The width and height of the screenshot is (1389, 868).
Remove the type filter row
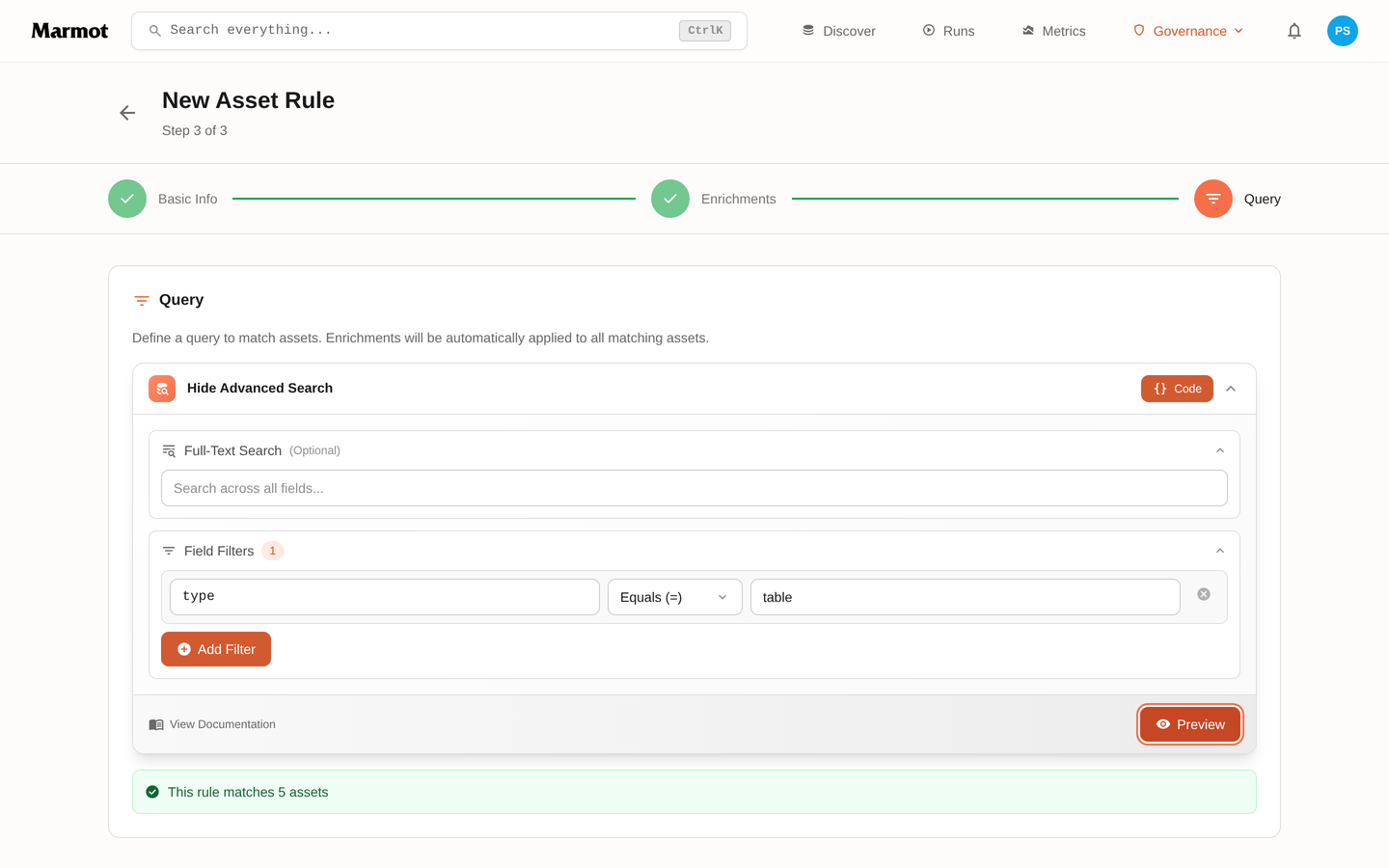1204,594
